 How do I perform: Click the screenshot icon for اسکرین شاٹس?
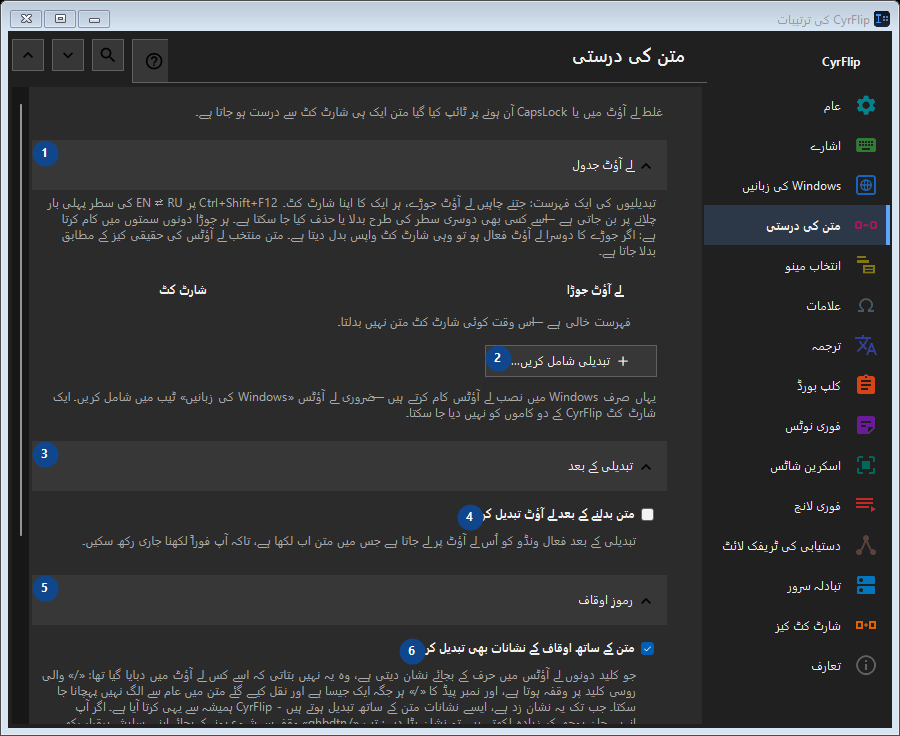[866, 465]
